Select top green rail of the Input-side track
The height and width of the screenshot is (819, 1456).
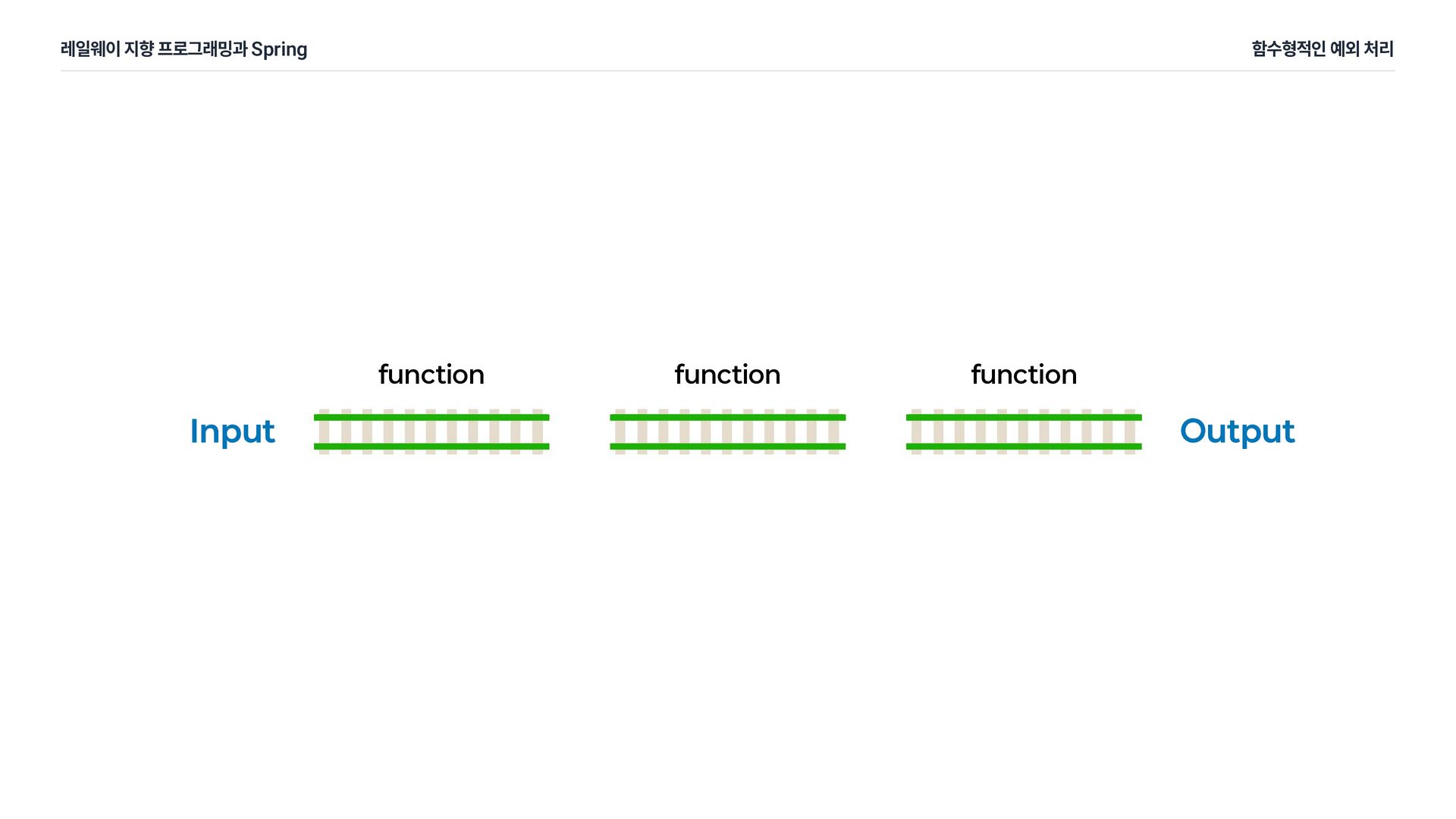tap(431, 417)
